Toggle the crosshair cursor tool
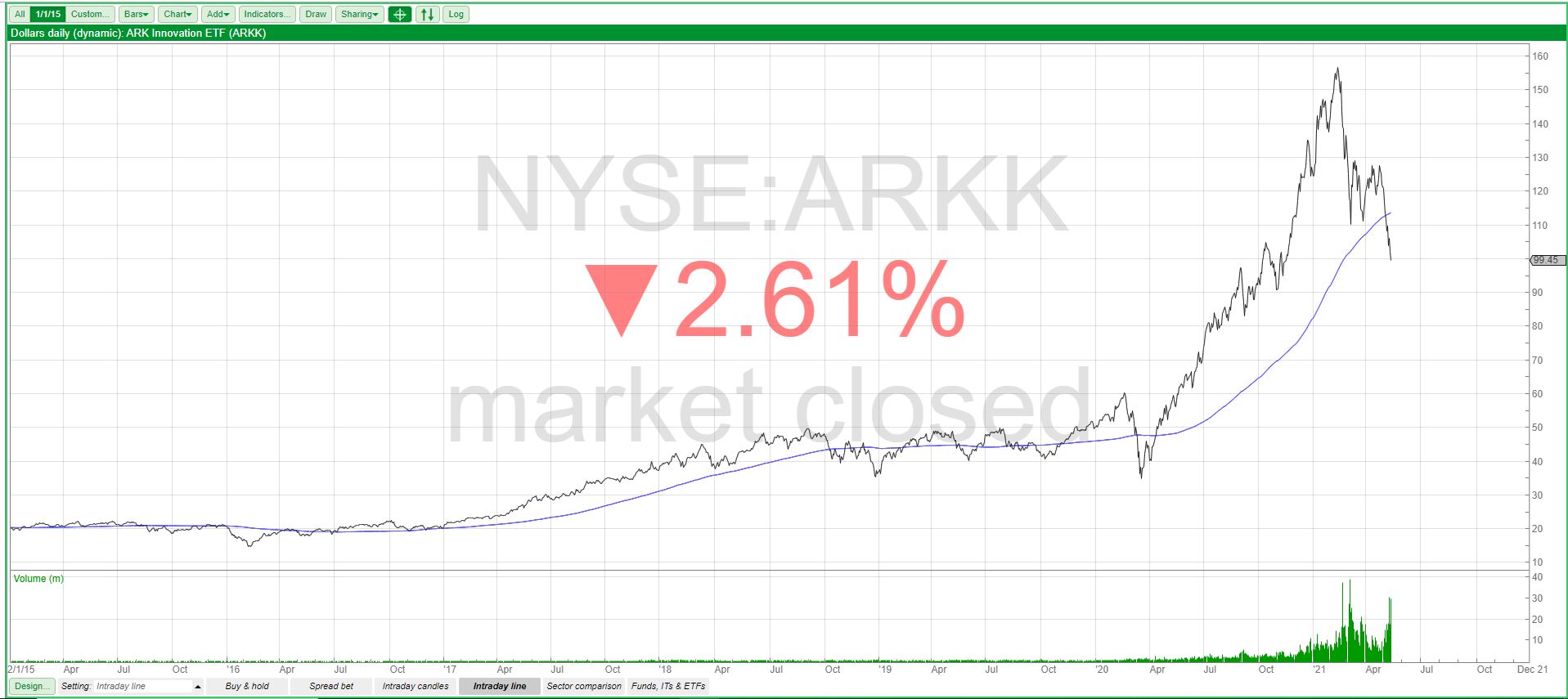This screenshot has width=1568, height=699. pyautogui.click(x=399, y=14)
